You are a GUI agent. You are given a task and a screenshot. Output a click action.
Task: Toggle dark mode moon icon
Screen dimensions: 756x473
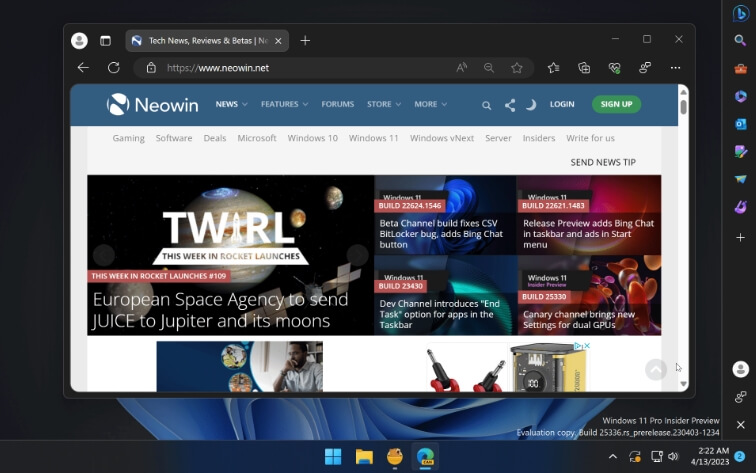(531, 105)
